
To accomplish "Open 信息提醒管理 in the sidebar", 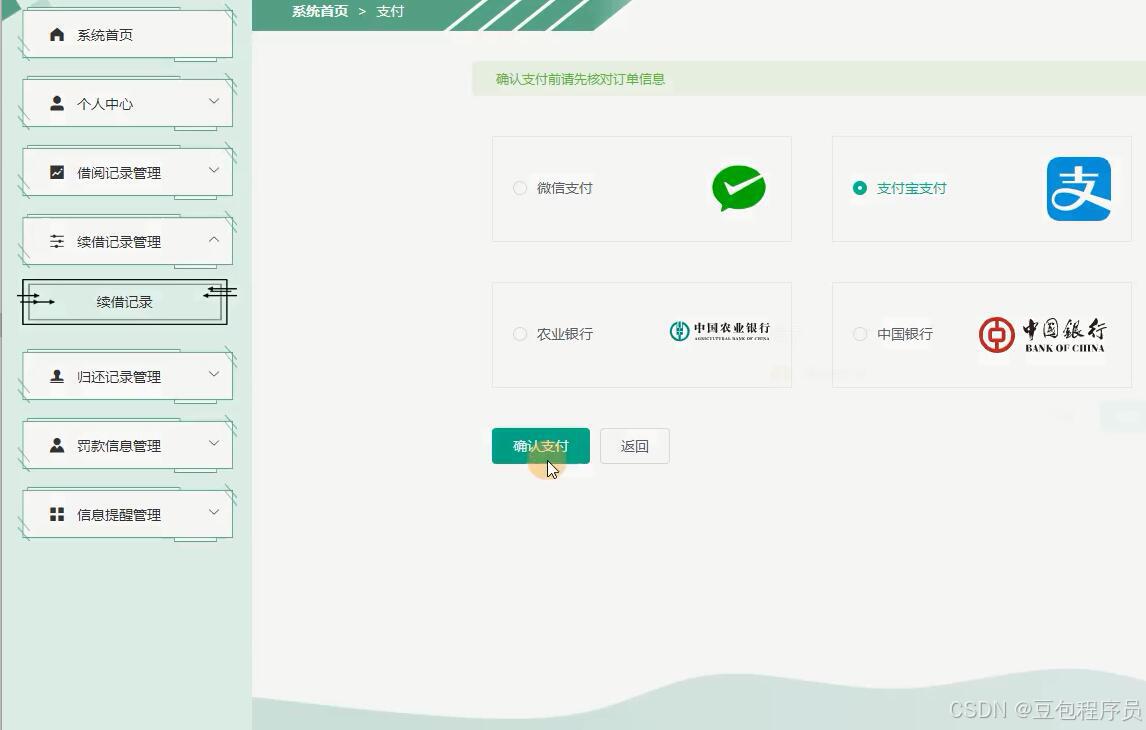I will pyautogui.click(x=125, y=514).
